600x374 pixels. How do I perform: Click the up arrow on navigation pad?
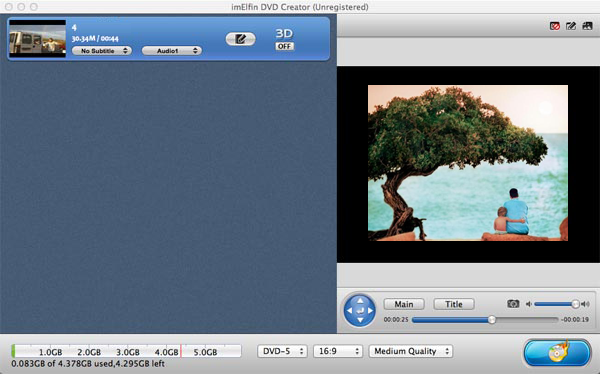pyautogui.click(x=360, y=301)
